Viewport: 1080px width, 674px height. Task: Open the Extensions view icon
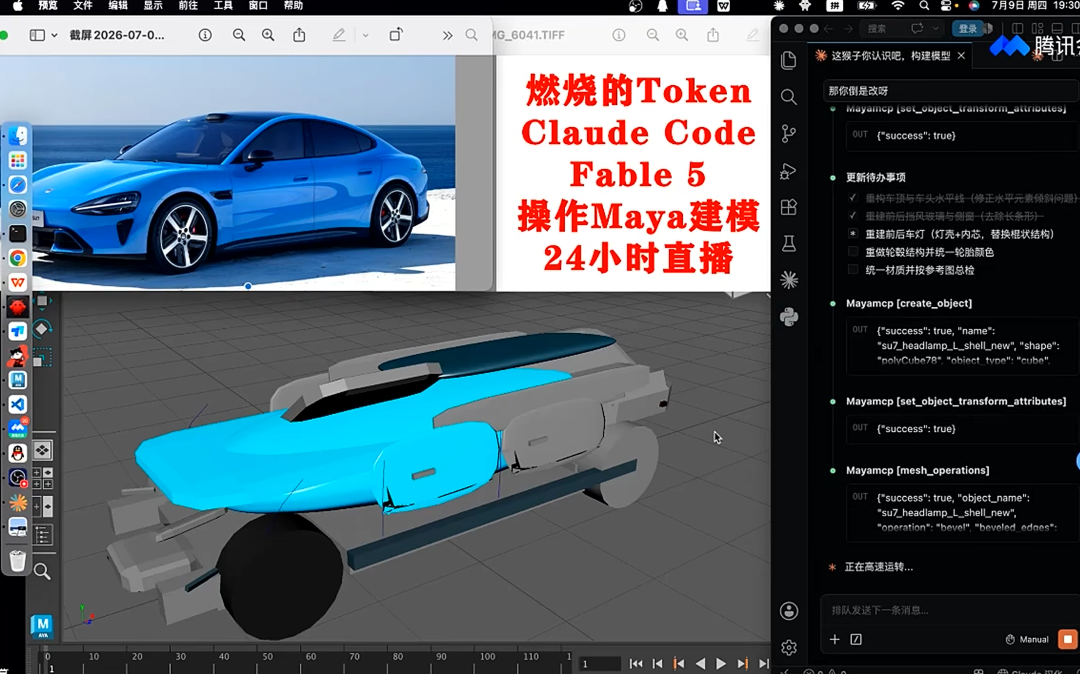[x=789, y=207]
